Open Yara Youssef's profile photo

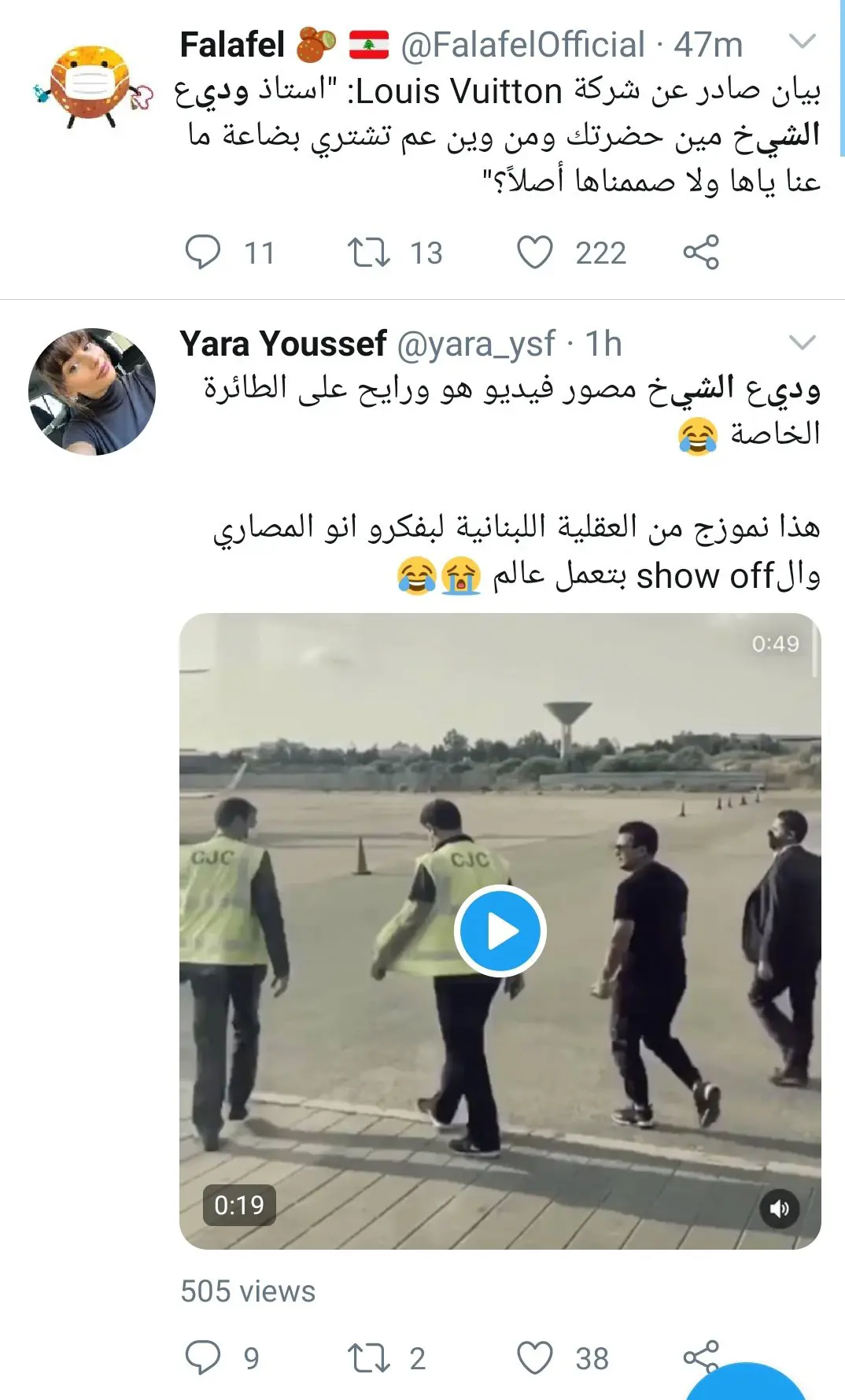[x=92, y=391]
